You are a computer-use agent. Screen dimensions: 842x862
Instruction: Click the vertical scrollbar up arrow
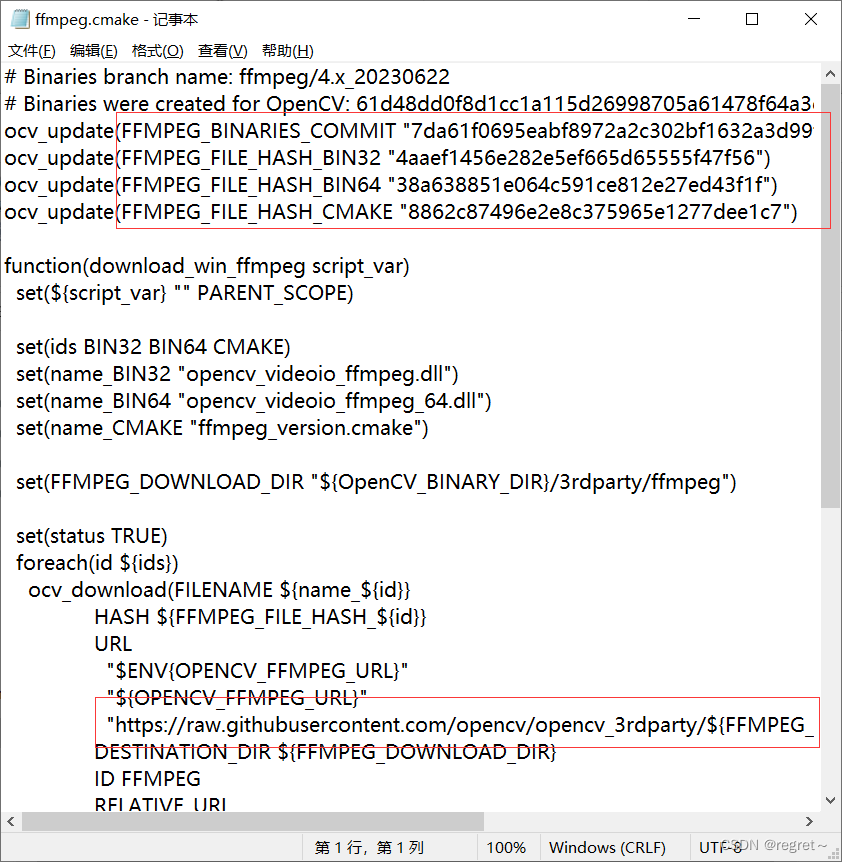tap(830, 74)
